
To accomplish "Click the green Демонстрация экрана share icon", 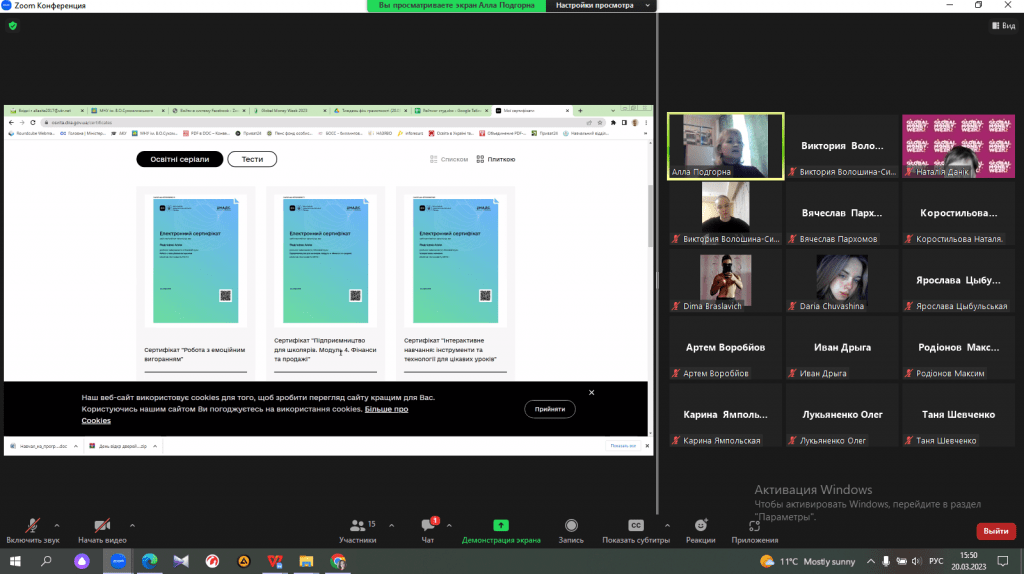I will 500,525.
